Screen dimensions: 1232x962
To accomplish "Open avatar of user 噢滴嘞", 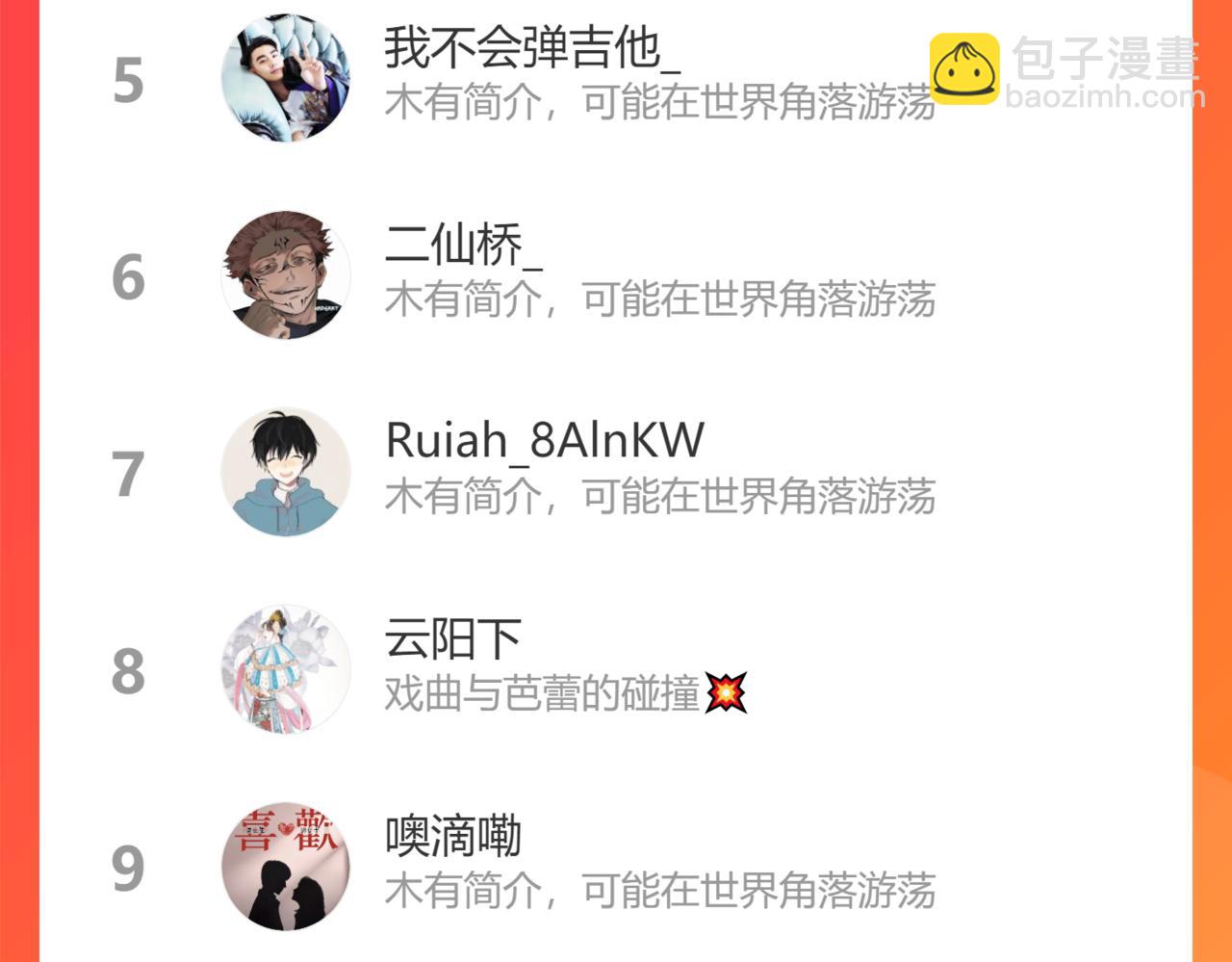I will click(x=286, y=867).
